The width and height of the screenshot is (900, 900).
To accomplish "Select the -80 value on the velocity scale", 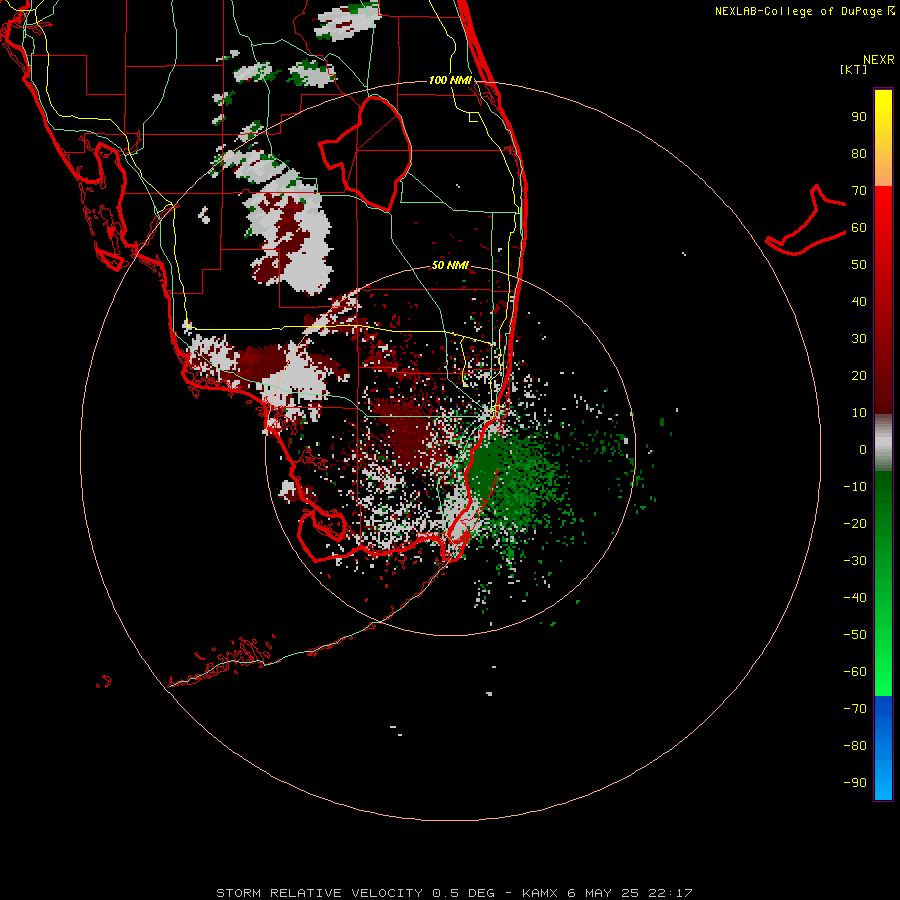I will pyautogui.click(x=855, y=746).
